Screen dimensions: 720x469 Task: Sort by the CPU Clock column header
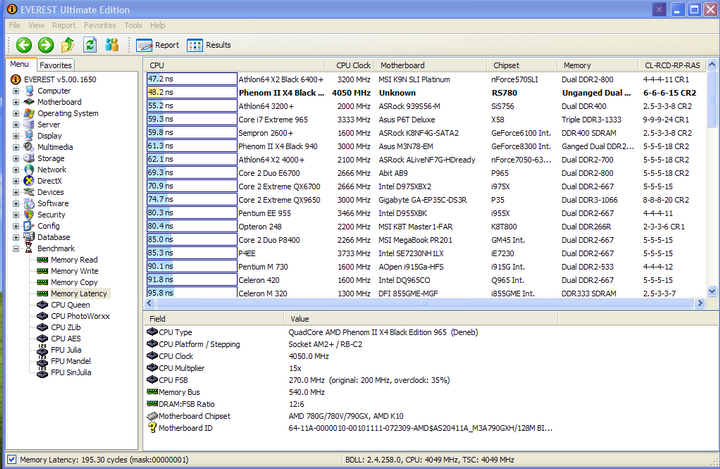[349, 65]
